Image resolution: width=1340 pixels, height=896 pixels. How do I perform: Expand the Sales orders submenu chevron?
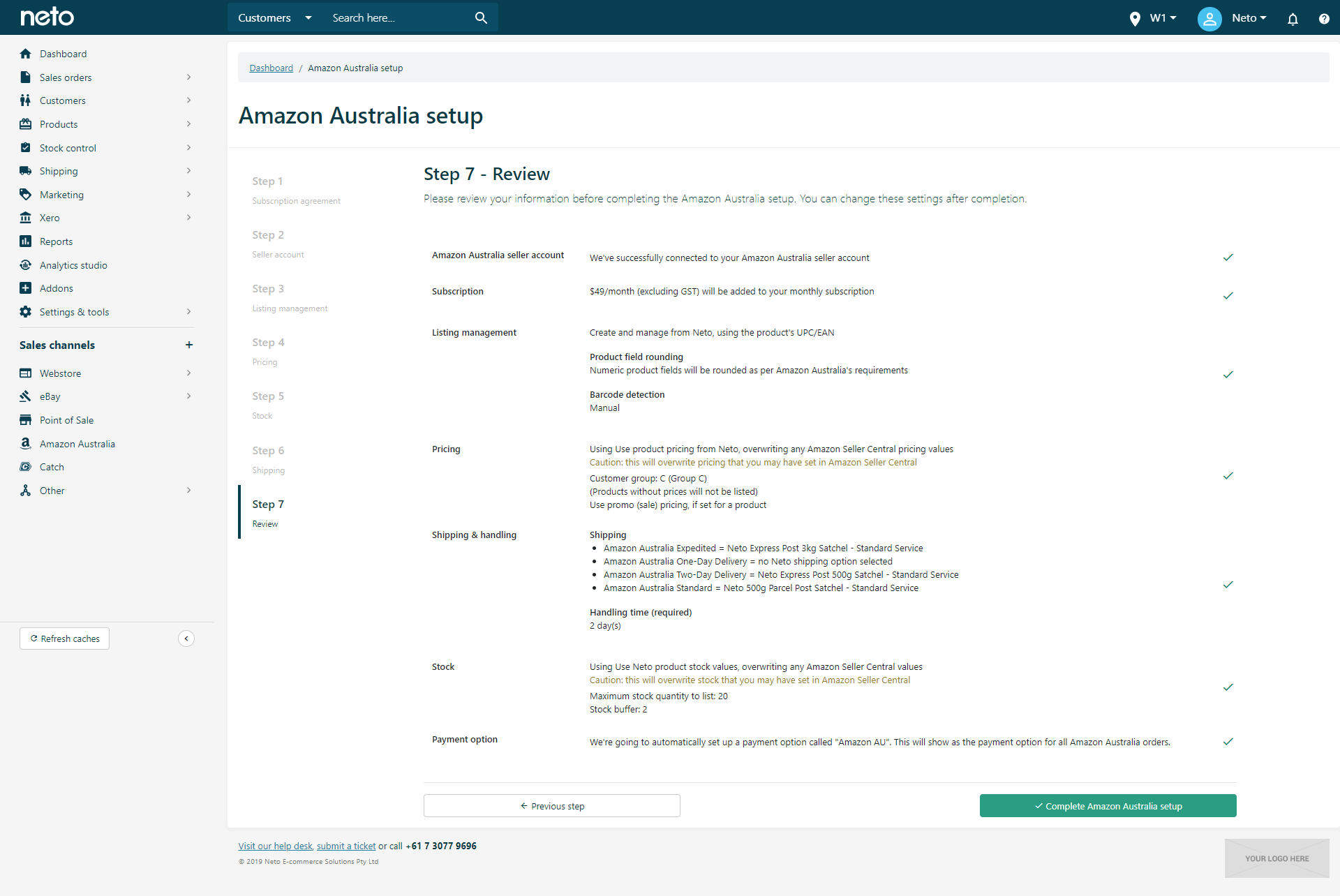coord(189,77)
